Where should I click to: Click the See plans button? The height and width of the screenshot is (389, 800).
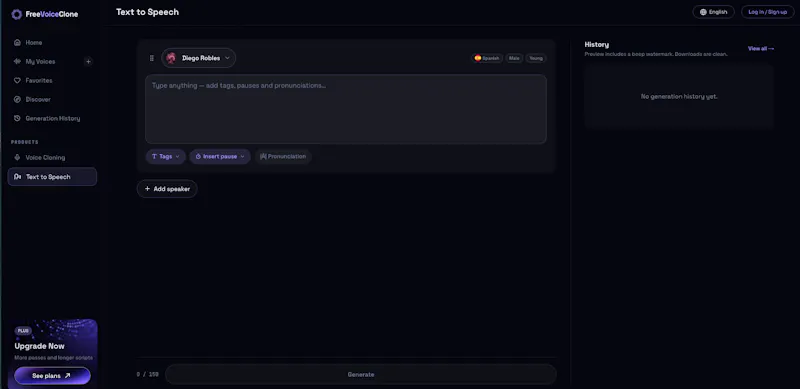pyautogui.click(x=52, y=376)
